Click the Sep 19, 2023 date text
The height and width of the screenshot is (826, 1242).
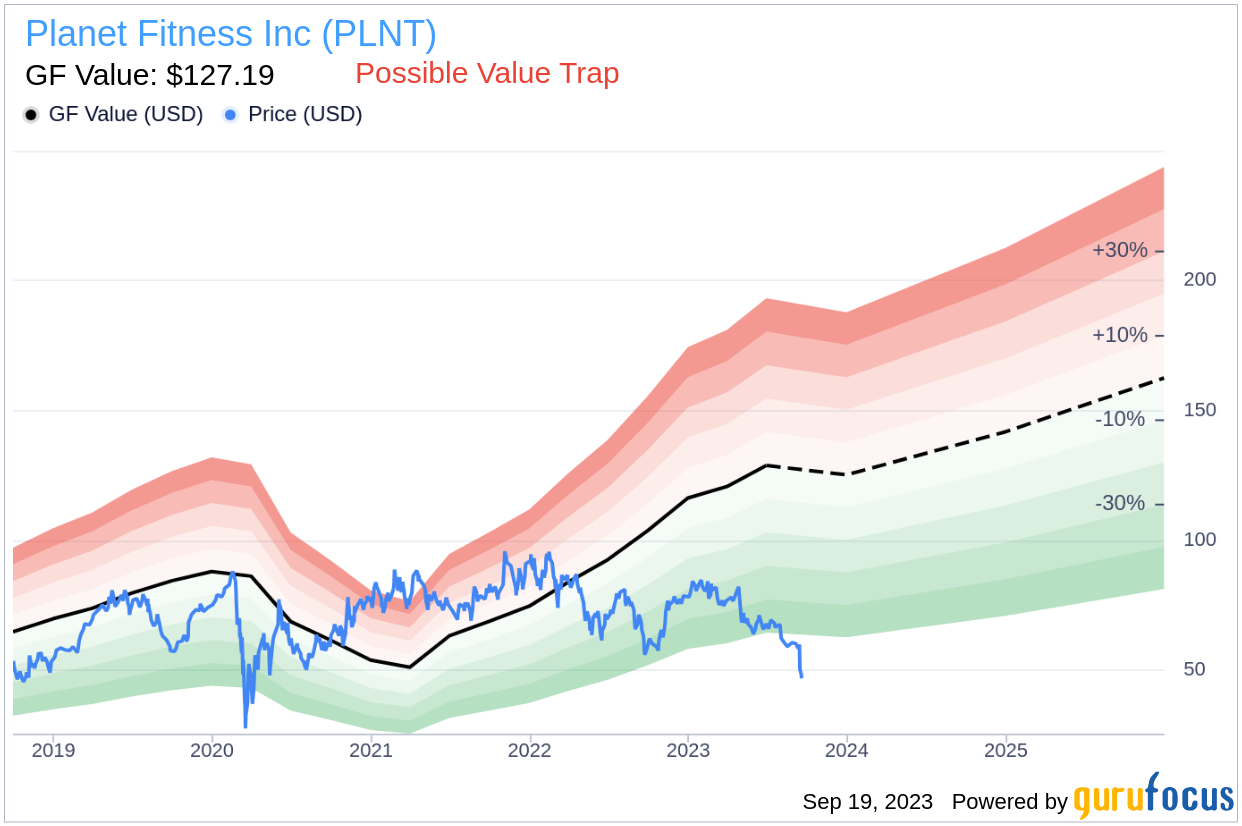pos(868,802)
